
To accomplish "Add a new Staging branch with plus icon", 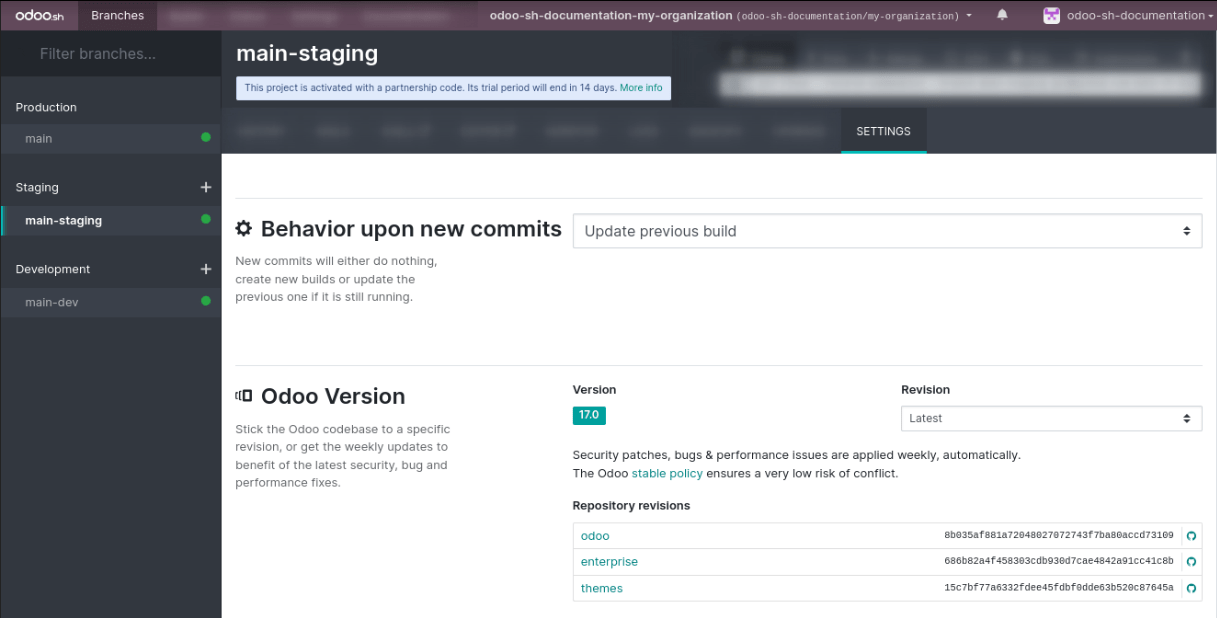I will [206, 187].
